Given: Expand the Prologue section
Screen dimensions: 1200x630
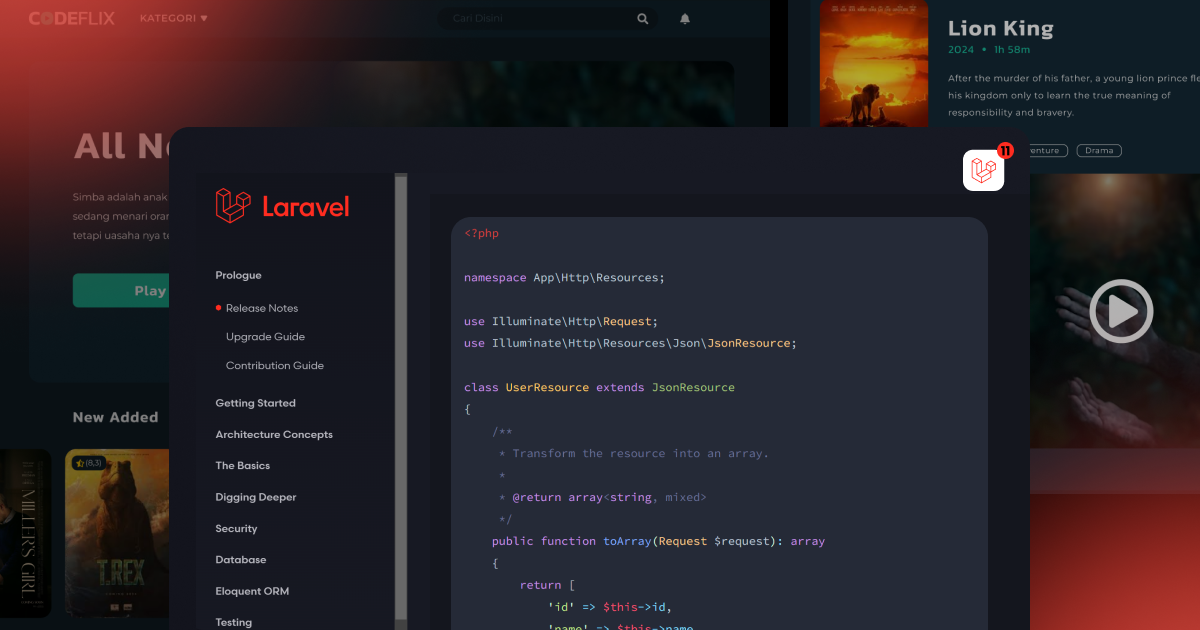Looking at the screenshot, I should [x=238, y=275].
